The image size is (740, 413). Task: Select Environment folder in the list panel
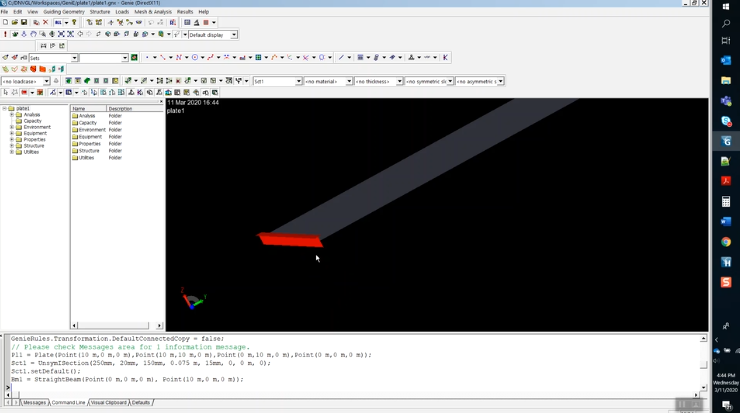(x=92, y=130)
